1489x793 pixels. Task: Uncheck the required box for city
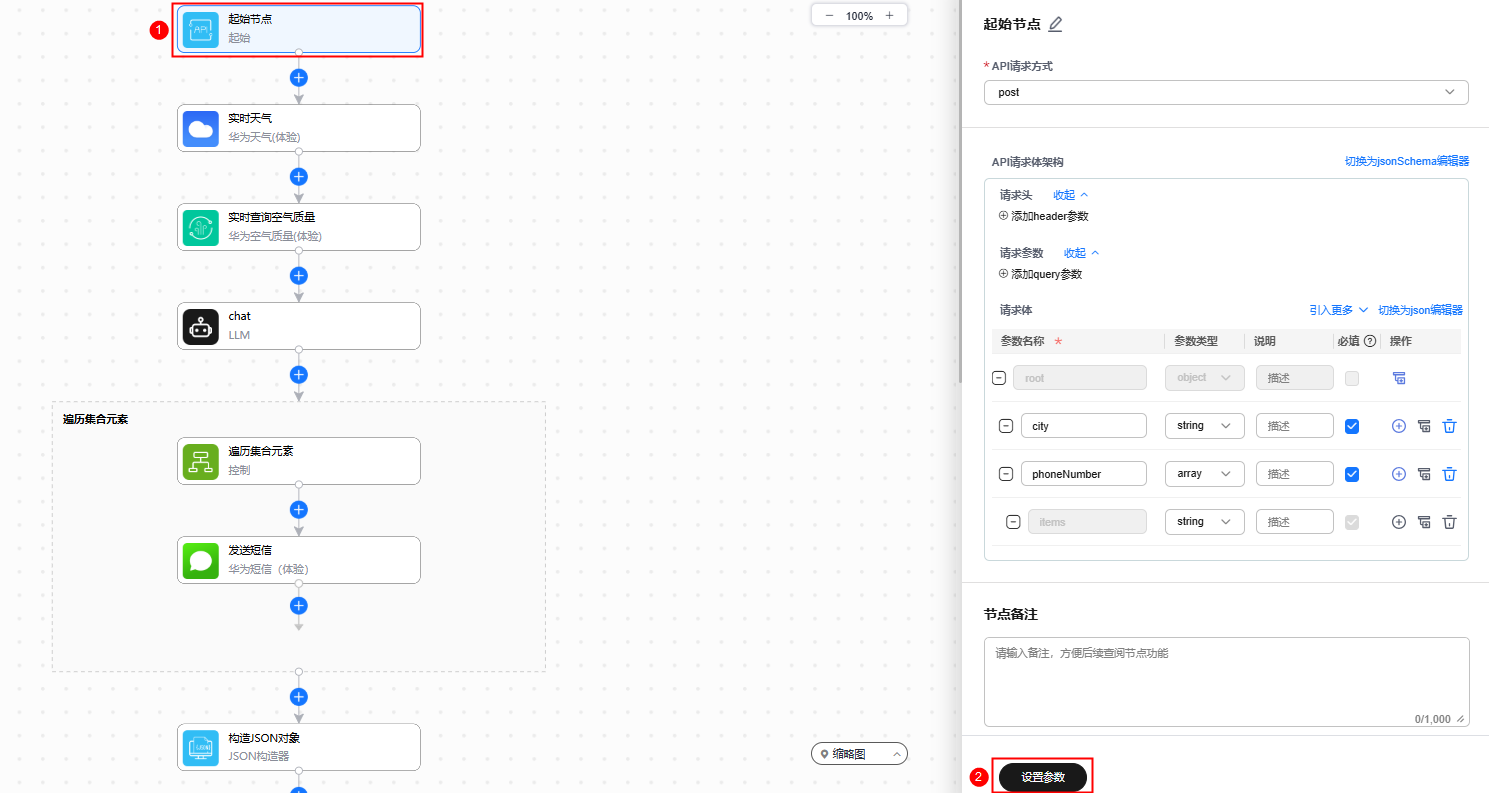(x=1352, y=426)
